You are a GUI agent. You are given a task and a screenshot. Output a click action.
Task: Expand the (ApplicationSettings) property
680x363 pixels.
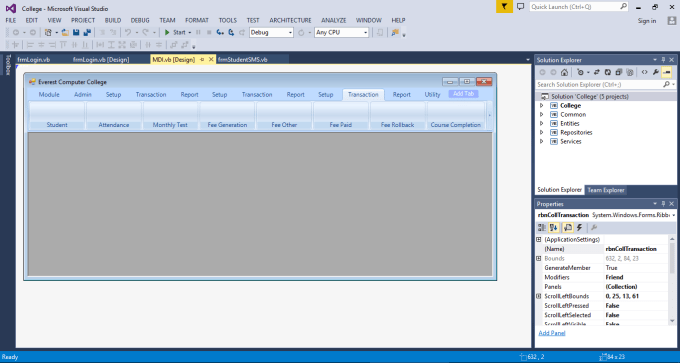tap(539, 239)
